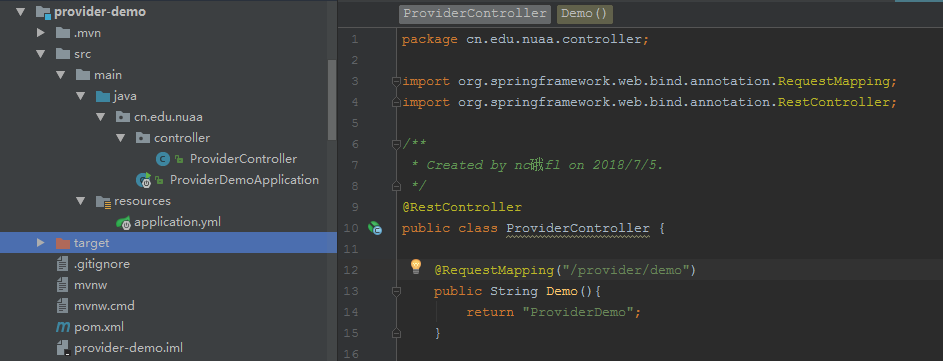Click the "/provider/demo" mapping string

(625, 270)
